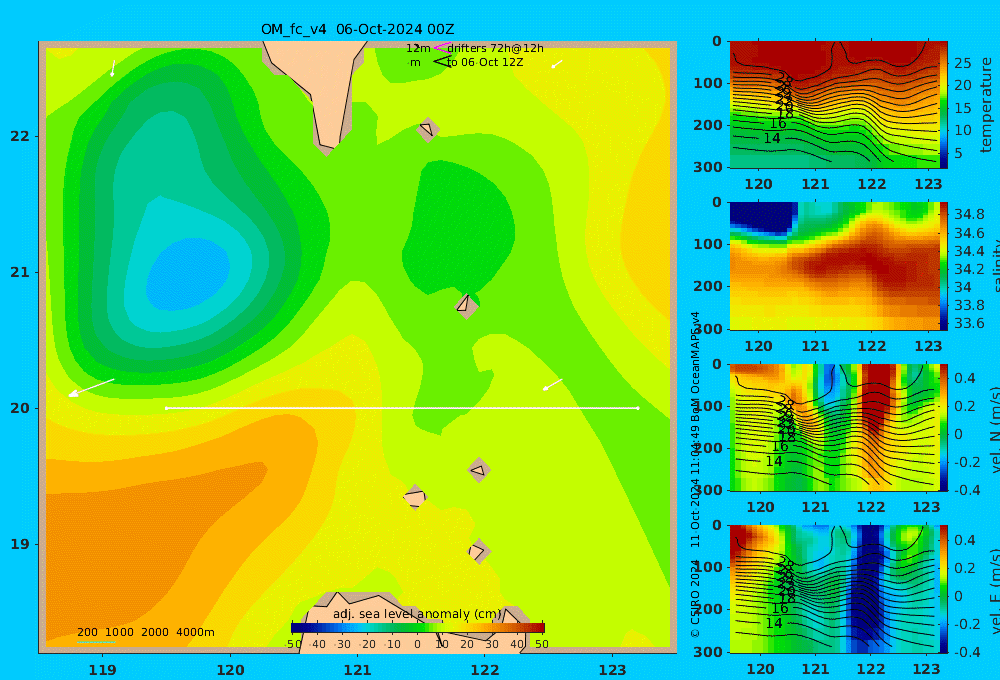The width and height of the screenshot is (1000, 680).
Task: Click the salinity colorbar
Action: pos(943,266)
